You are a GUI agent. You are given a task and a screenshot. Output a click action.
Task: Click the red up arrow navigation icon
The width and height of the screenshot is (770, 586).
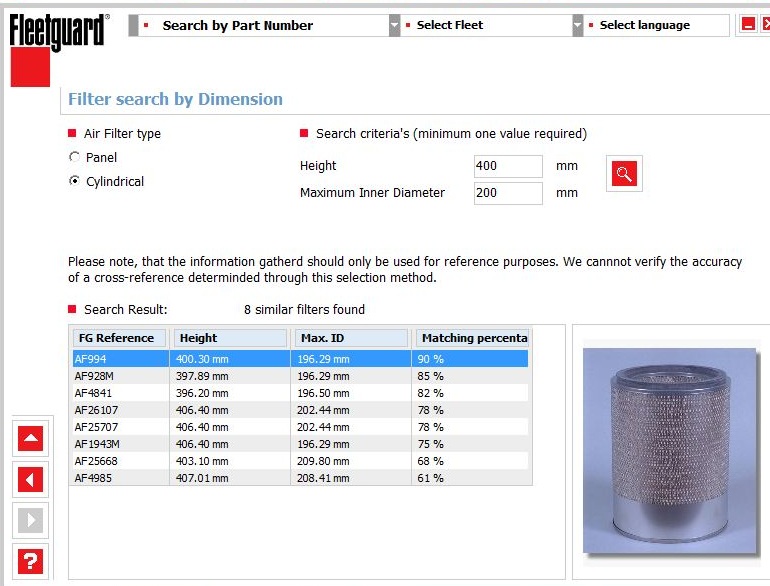coord(31,438)
